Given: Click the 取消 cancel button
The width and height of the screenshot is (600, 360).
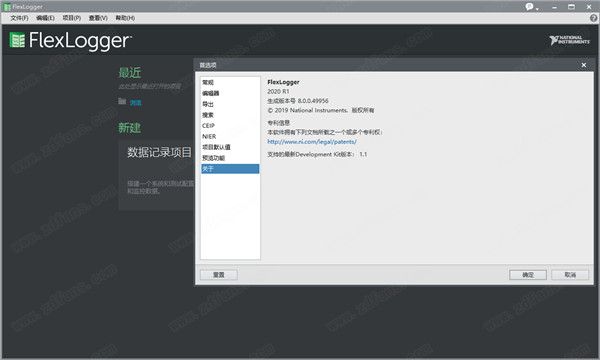Looking at the screenshot, I should click(570, 275).
